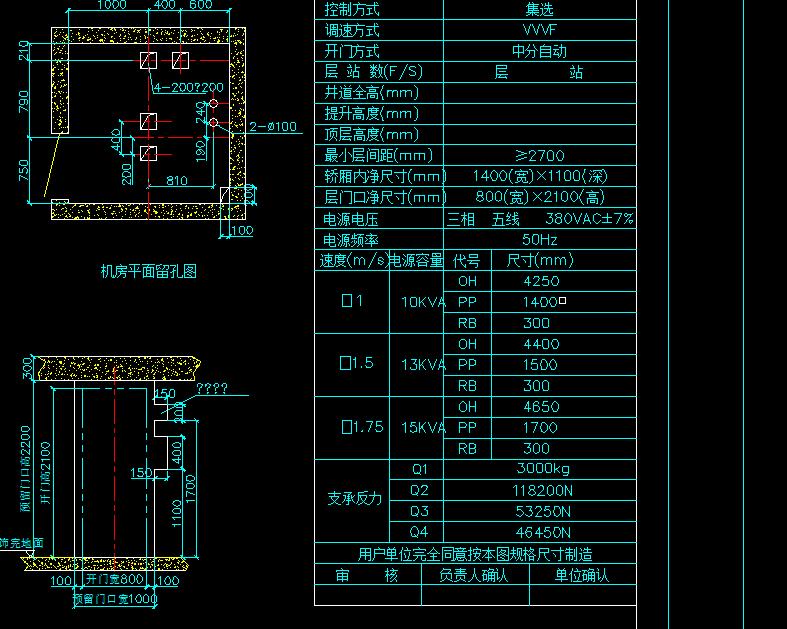Click the 50Hz value
787x629 pixels.
540,239
